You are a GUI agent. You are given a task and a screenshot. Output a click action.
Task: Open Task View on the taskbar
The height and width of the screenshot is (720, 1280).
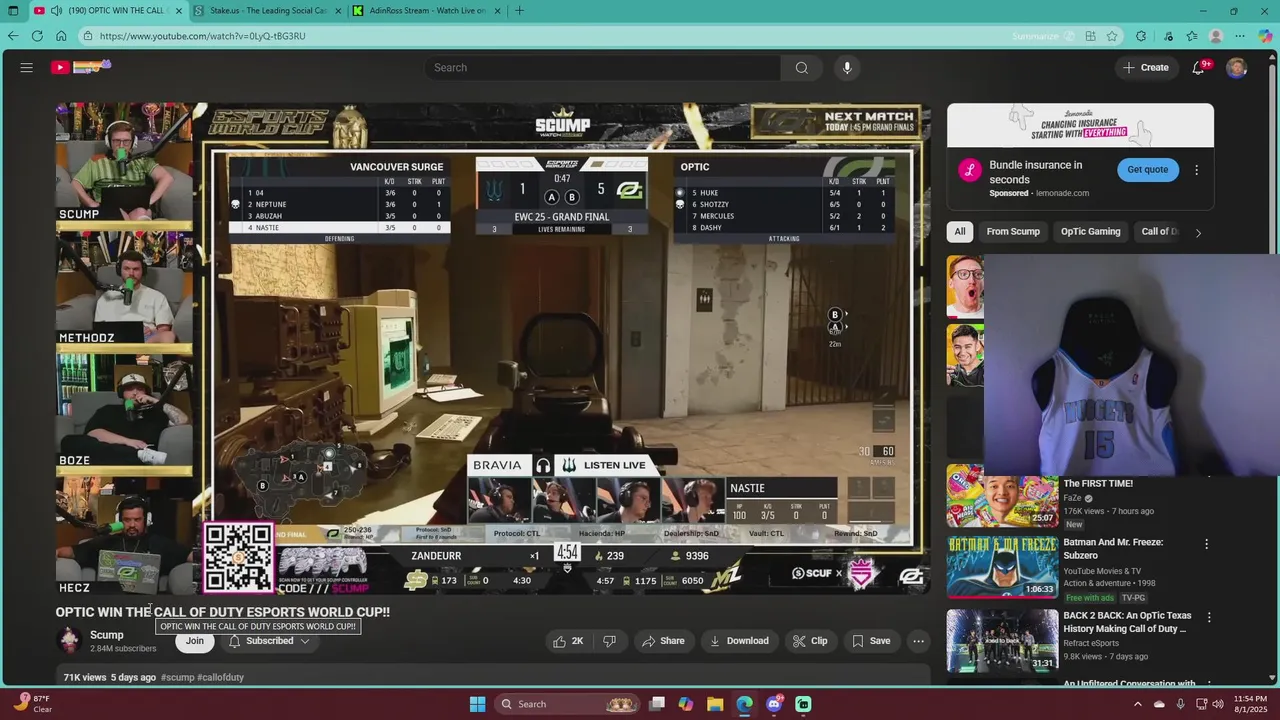(x=656, y=704)
